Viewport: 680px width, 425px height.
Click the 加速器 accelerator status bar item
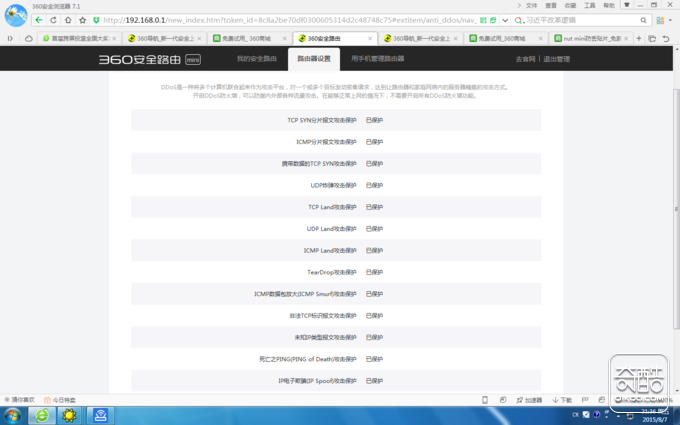(x=530, y=400)
